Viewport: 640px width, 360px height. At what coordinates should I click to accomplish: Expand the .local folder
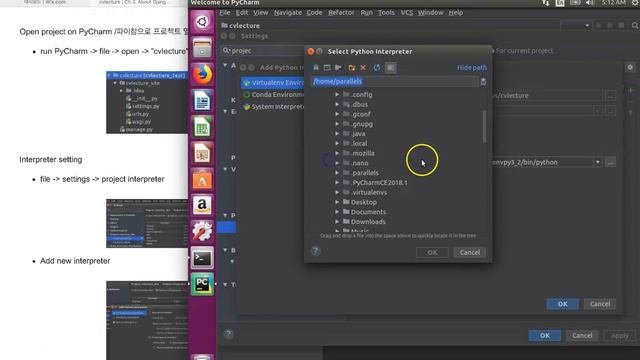(x=337, y=143)
